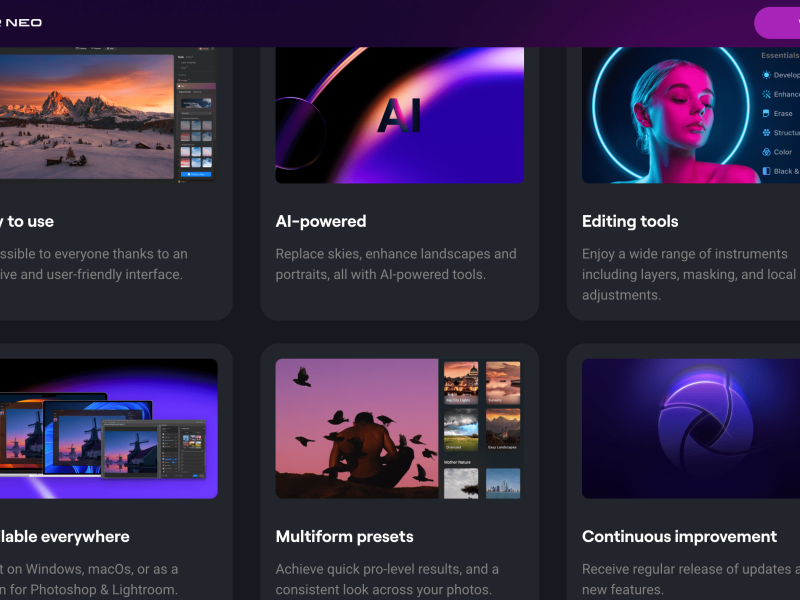Click the purple button in top-right corner
Viewport: 800px width, 600px height.
pos(778,22)
